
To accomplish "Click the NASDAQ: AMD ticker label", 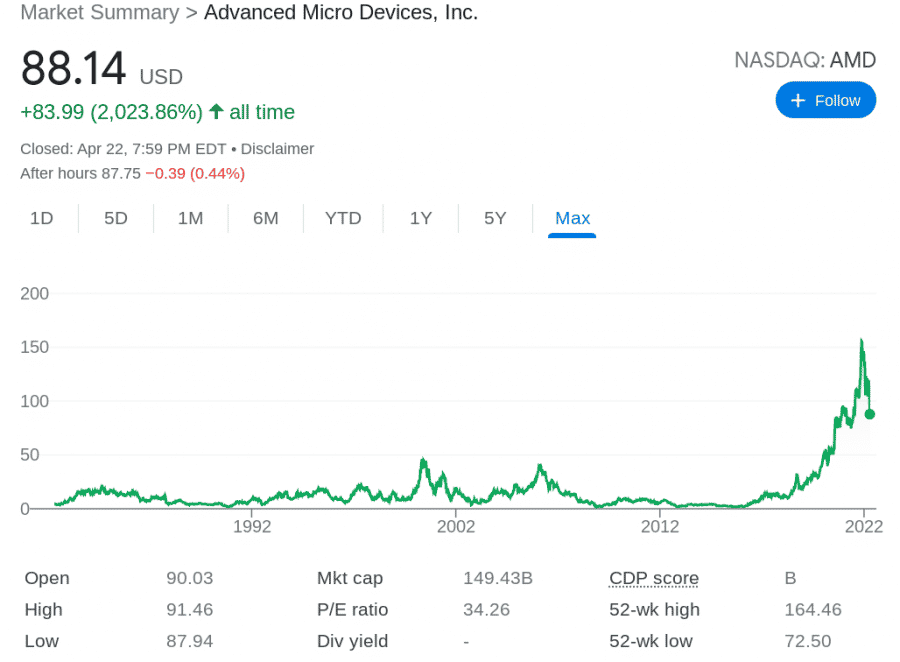I will [x=805, y=60].
